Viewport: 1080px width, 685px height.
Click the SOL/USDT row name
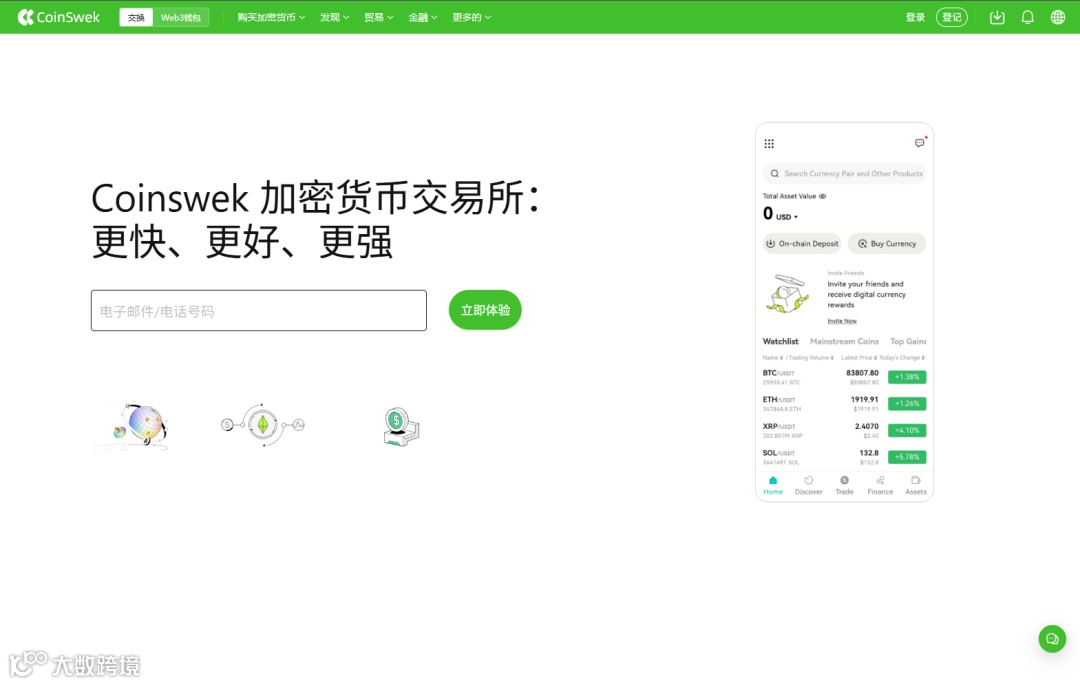click(779, 454)
